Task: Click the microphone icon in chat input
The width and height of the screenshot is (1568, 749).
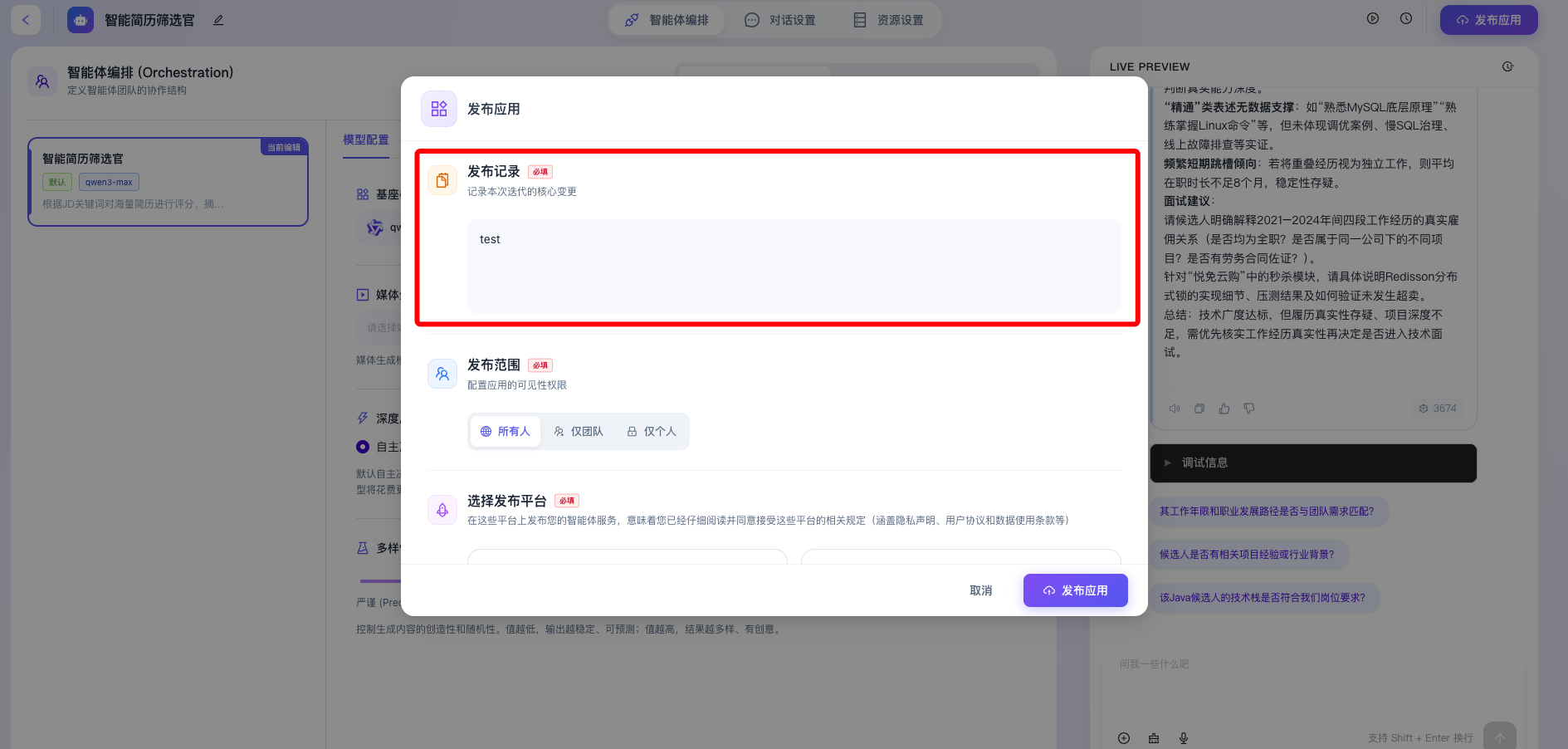Action: 1184,738
